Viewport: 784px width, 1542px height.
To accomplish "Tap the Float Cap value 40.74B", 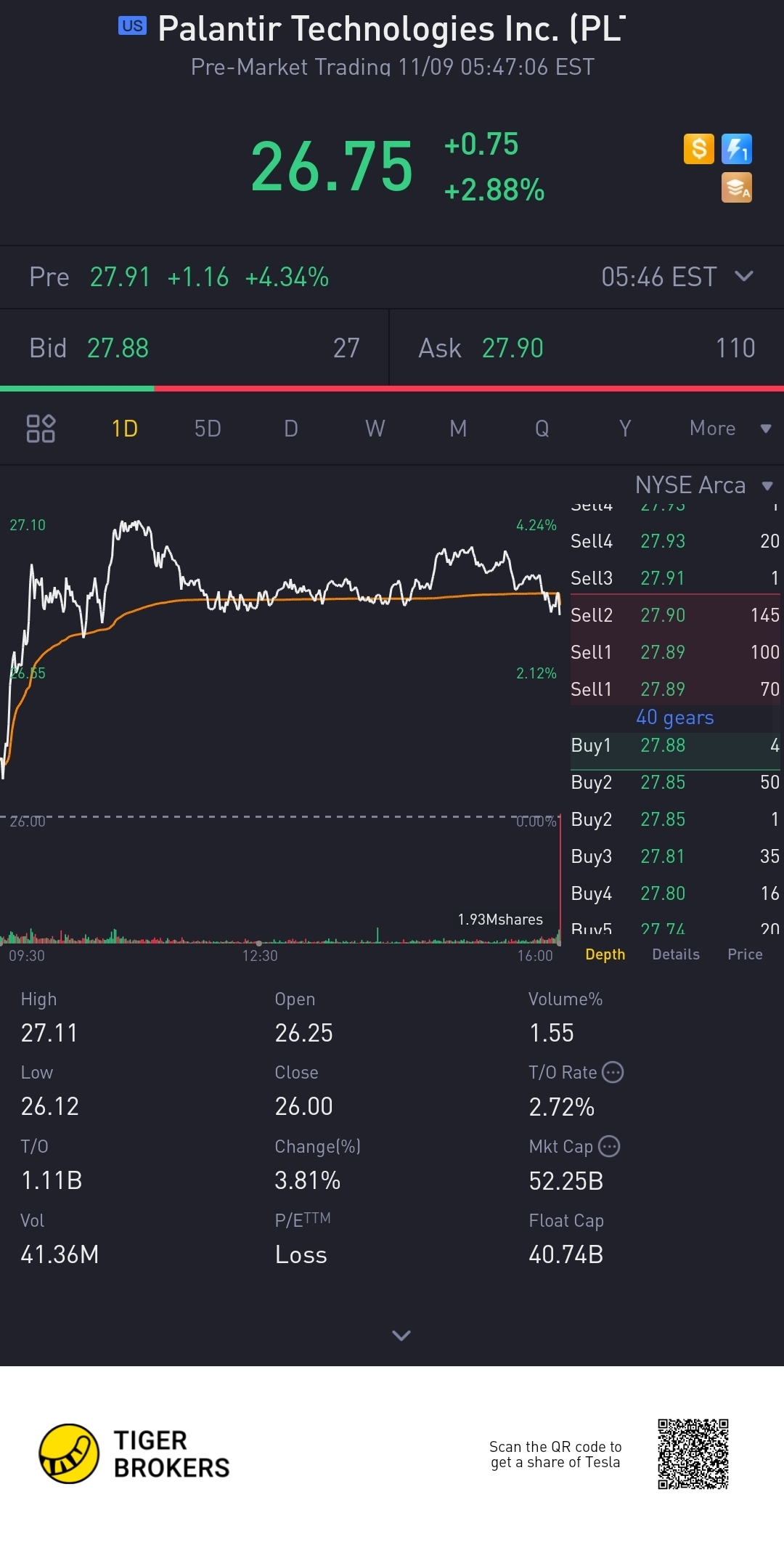I will tap(566, 1254).
